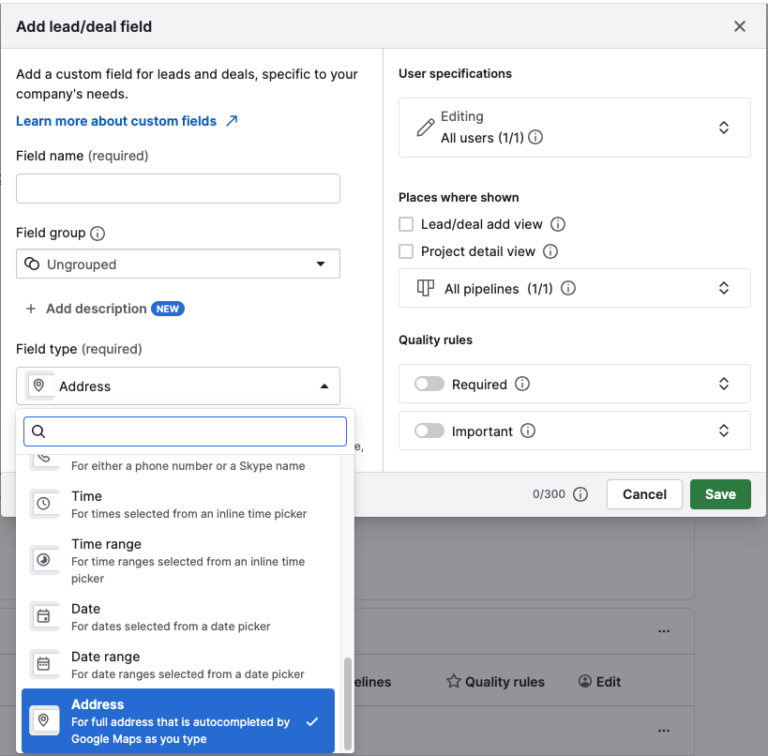Viewport: 768px width, 756px height.
Task: Click info icon next to Important
Action: click(528, 431)
